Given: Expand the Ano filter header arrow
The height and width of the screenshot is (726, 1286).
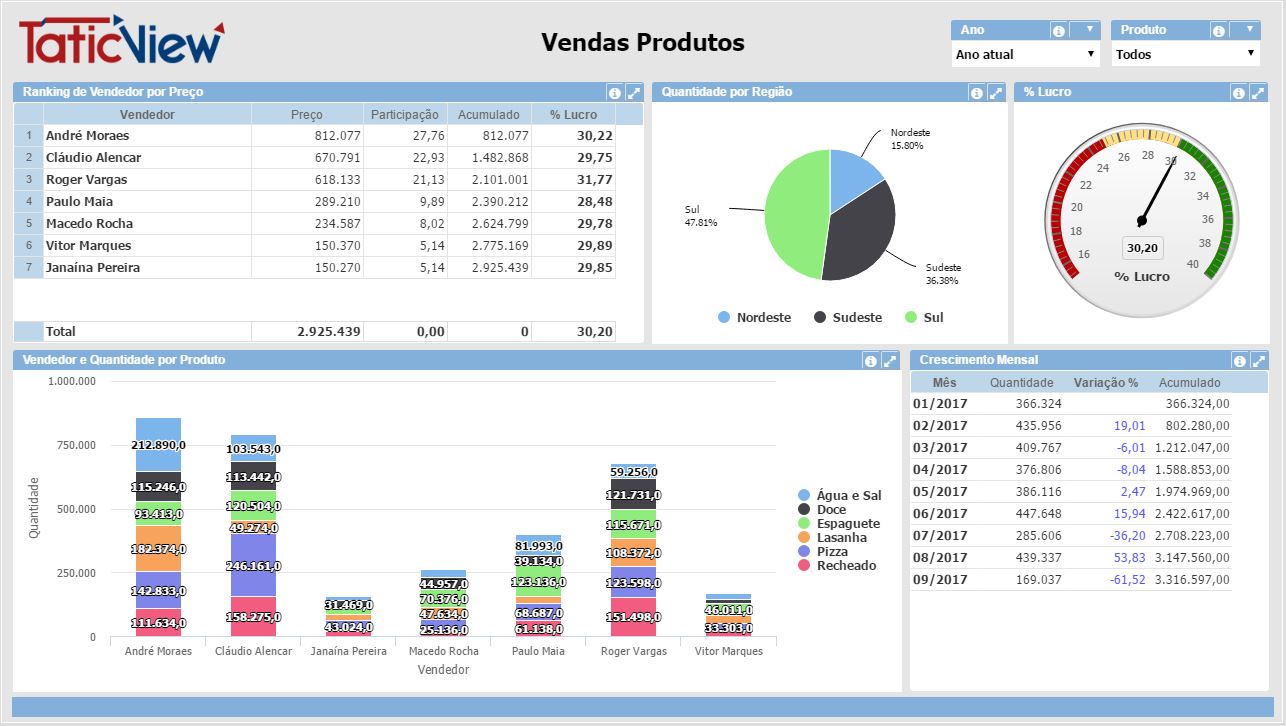Looking at the screenshot, I should [x=1089, y=30].
